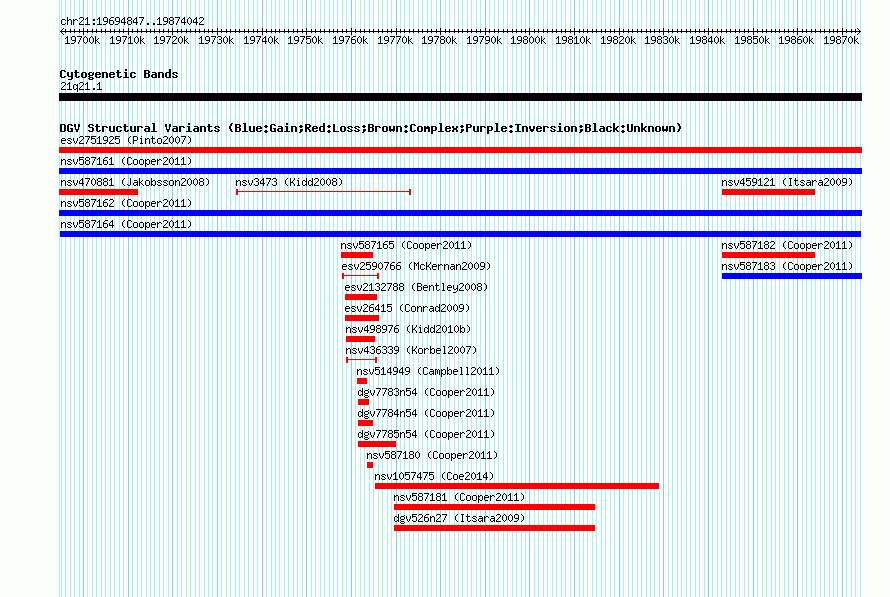890x597 pixels.
Task: Open the nsv3473 (Kidd2008) label
Action: pyautogui.click(x=289, y=182)
